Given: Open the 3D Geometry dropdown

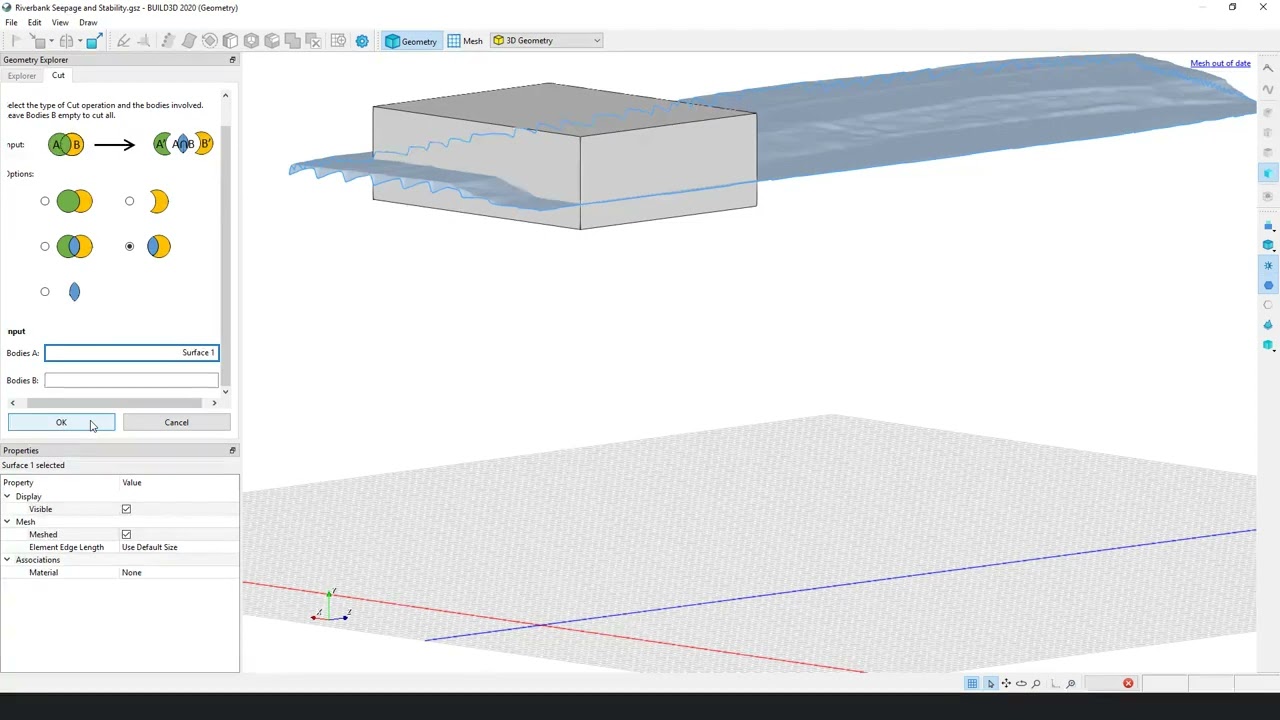Looking at the screenshot, I should [x=546, y=41].
